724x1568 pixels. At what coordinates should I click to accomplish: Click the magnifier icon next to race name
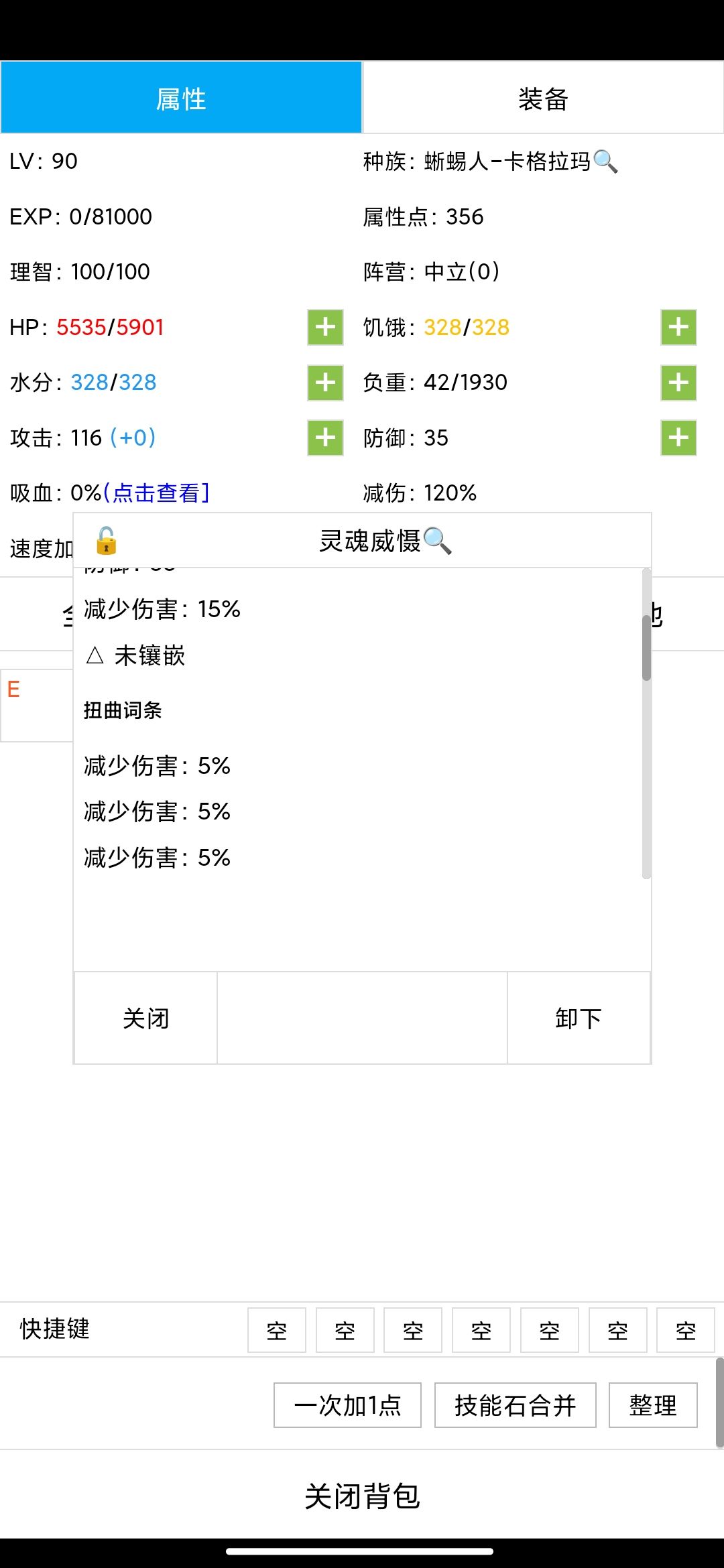[x=605, y=161]
